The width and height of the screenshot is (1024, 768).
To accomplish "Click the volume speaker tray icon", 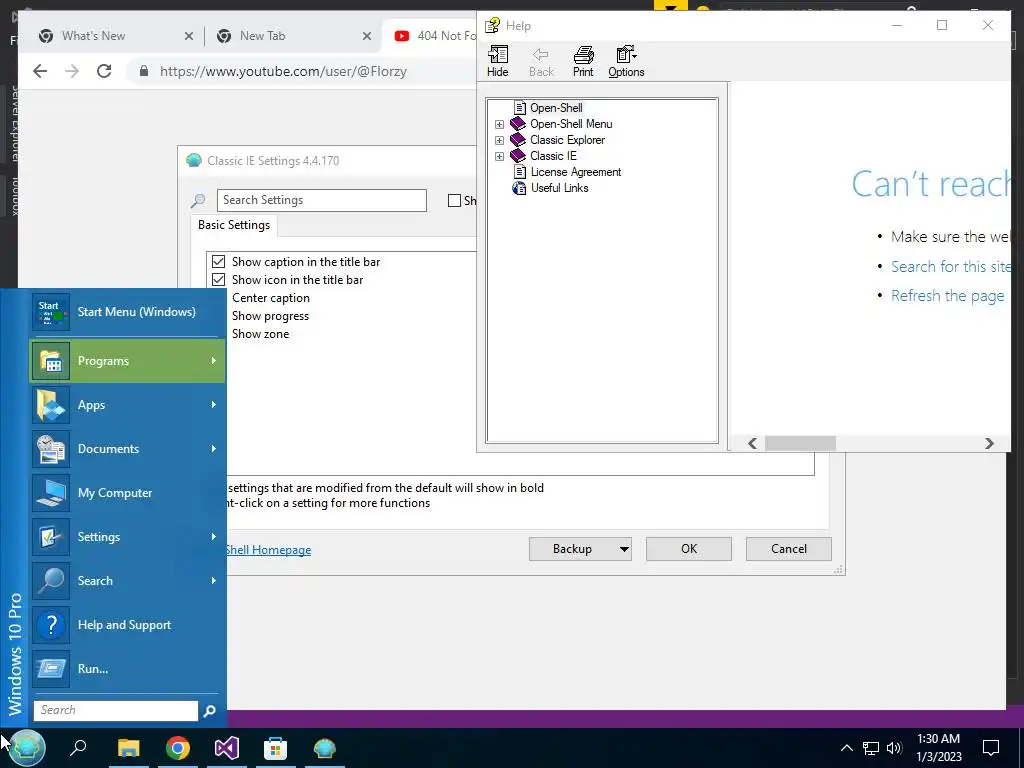I will coord(895,748).
